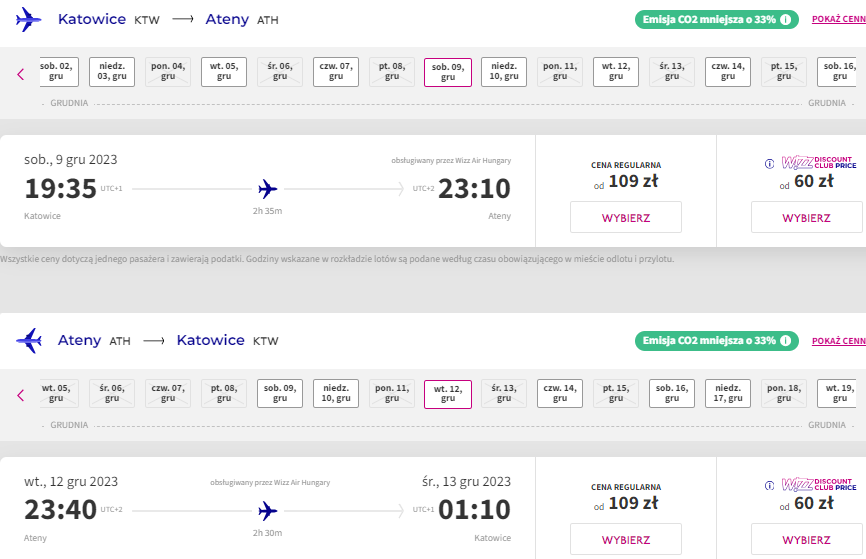The image size is (866, 559).
Task: Choose Discount Club 60 zł outbound fare
Action: pos(806,217)
